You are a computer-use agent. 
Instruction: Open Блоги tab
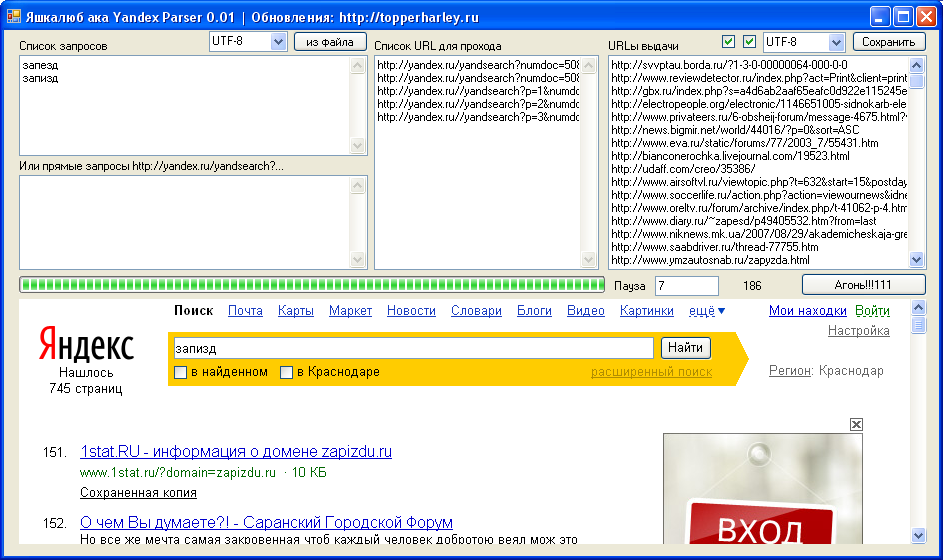tap(535, 310)
